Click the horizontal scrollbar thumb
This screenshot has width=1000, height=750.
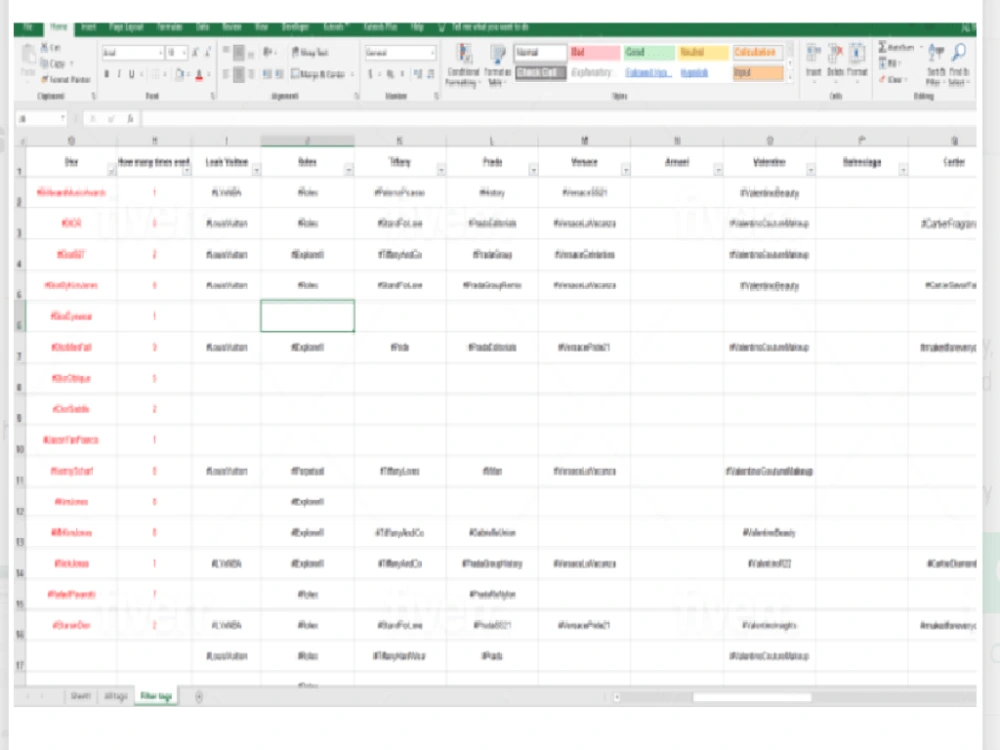tap(753, 698)
